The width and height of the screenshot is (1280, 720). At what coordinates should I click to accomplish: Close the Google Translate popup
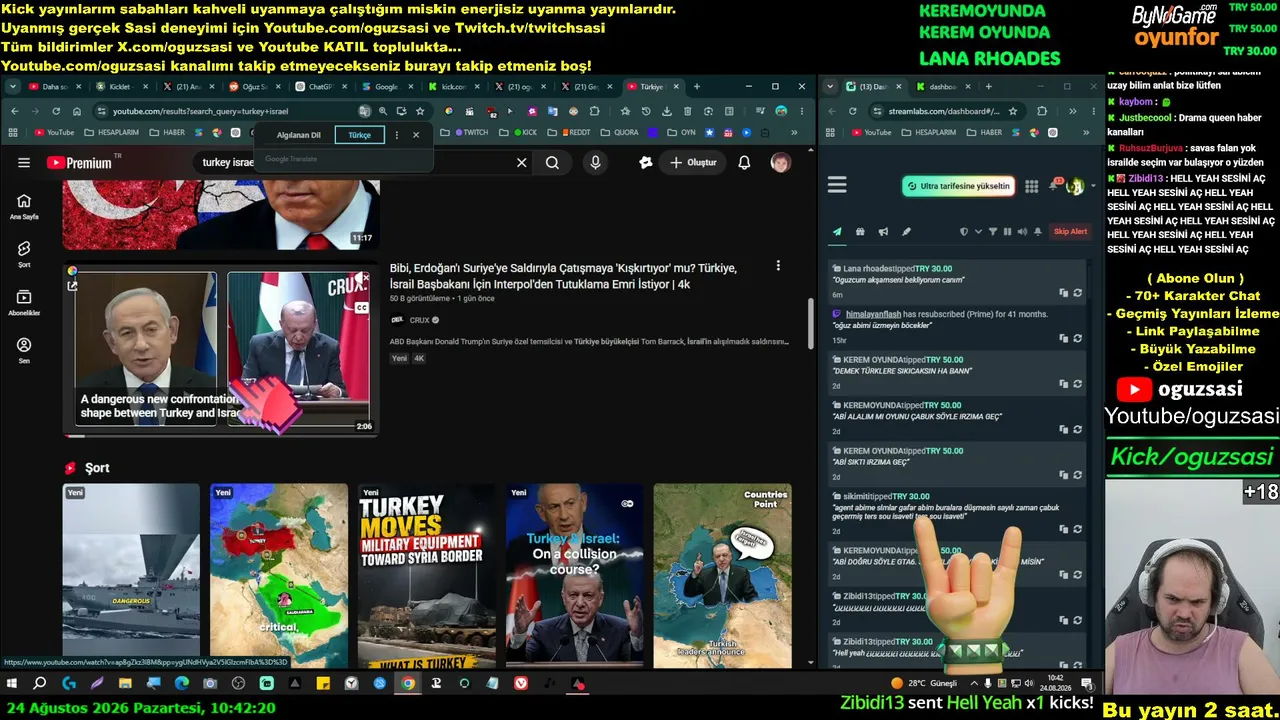[x=416, y=135]
